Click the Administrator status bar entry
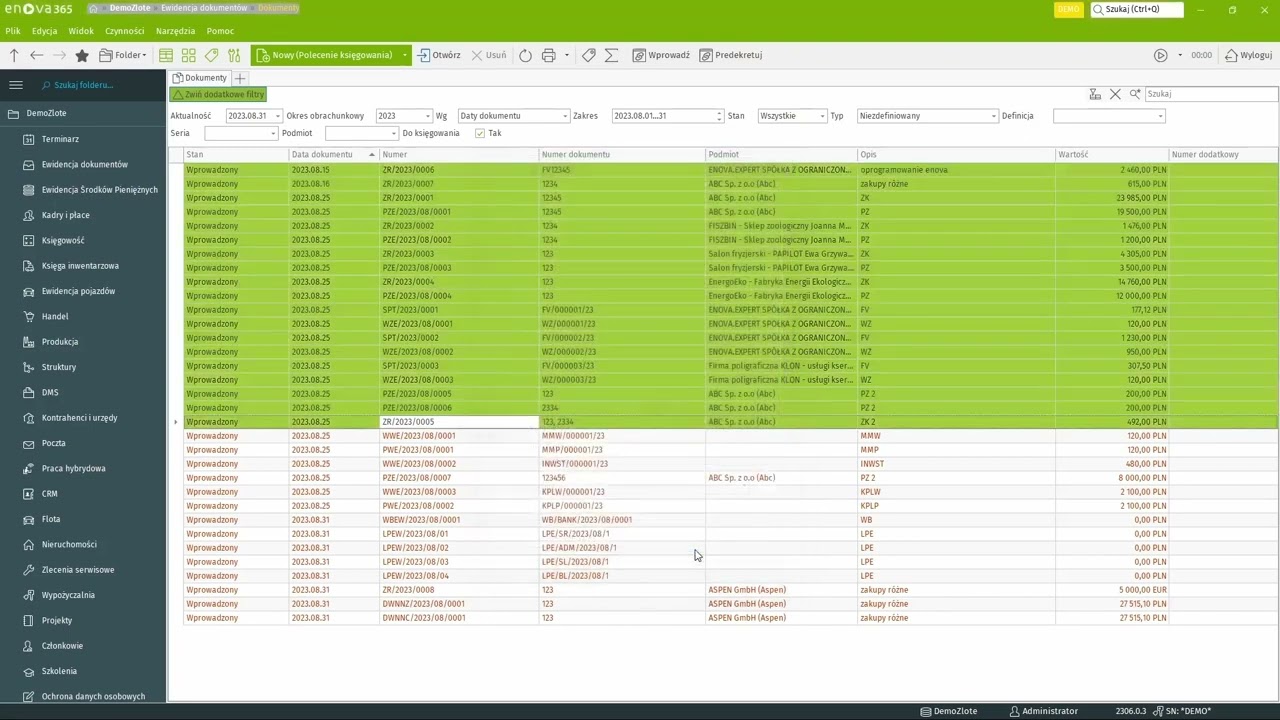This screenshot has width=1280, height=720. click(x=1044, y=711)
